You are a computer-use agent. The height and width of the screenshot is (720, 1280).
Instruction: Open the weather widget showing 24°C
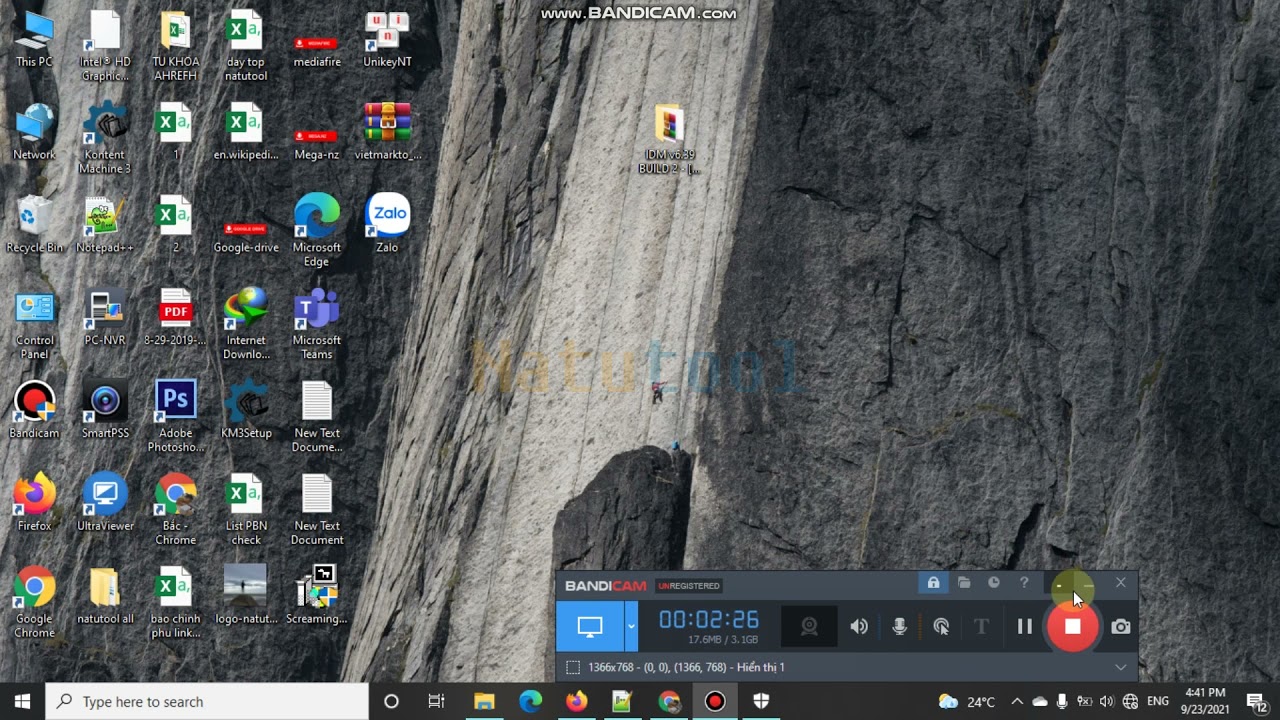(967, 702)
